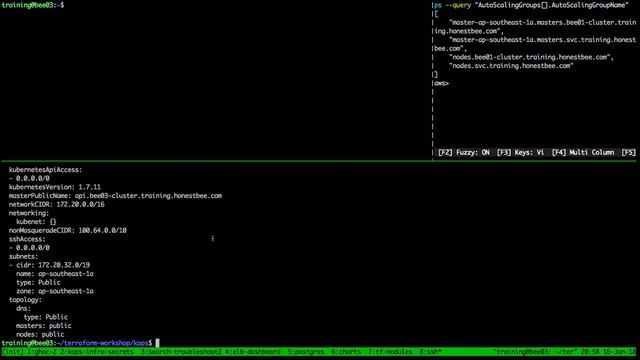
Task: Click nodes.bee01-cluster.training.honestbee.com entry
Action: (531, 57)
